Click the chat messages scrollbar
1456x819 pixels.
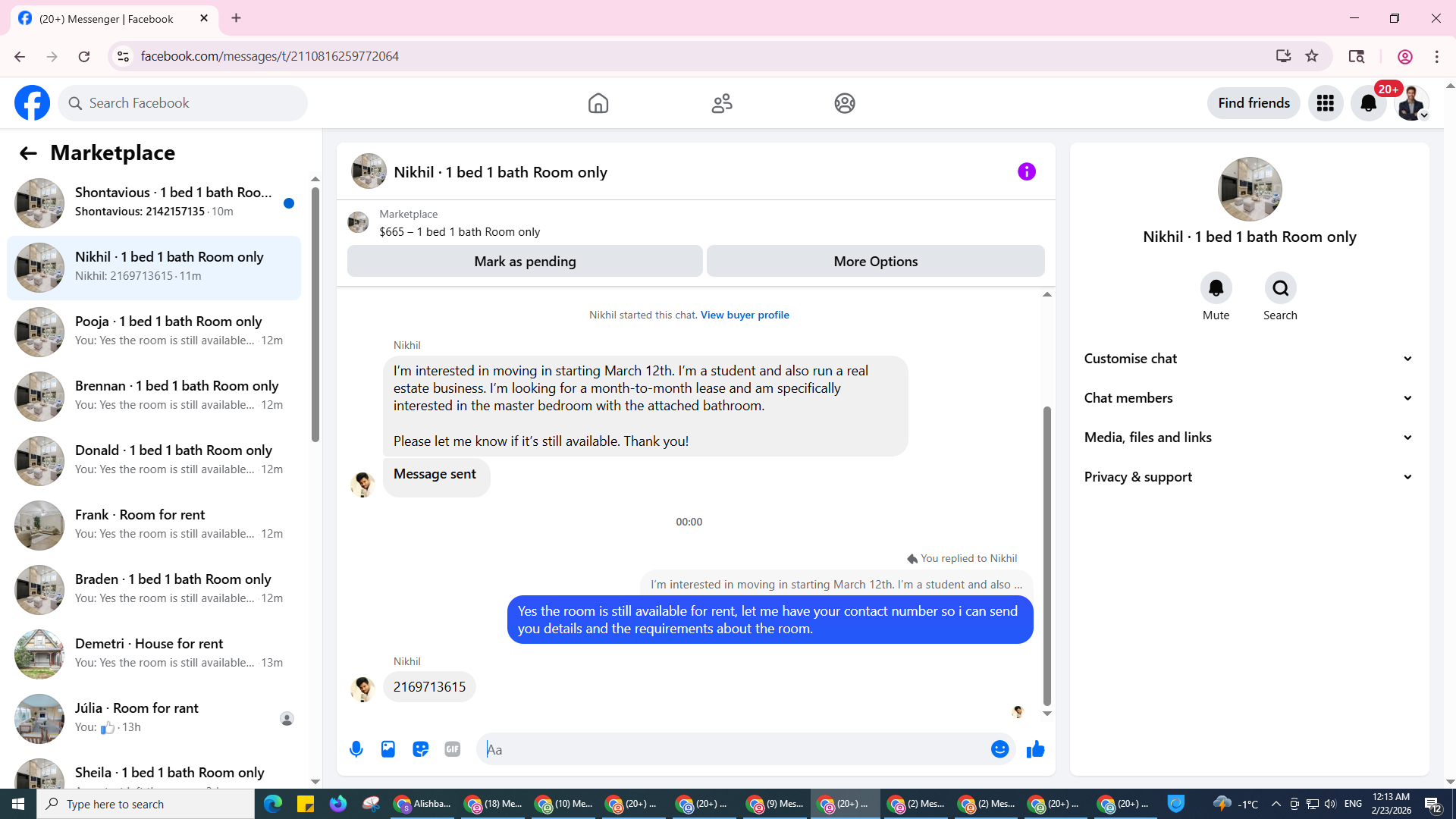1047,555
